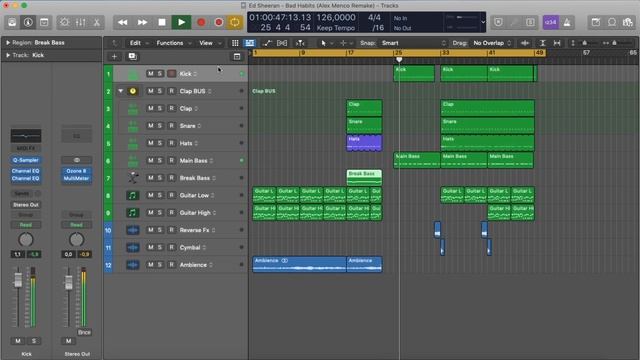Open the MultiMeter plugin slot

(x=76, y=178)
